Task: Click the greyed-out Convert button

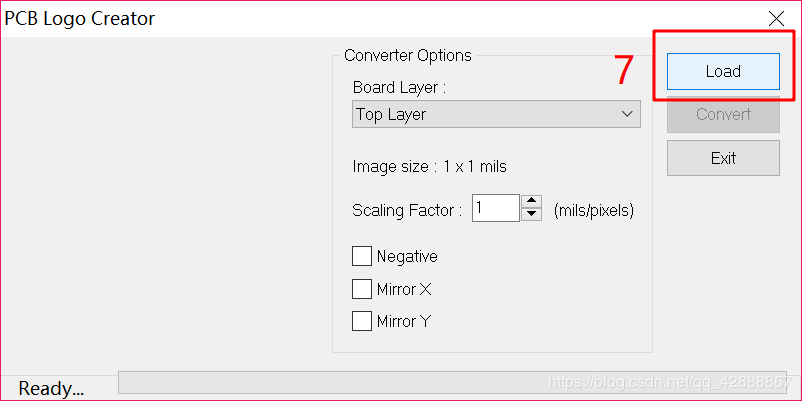Action: coord(723,114)
